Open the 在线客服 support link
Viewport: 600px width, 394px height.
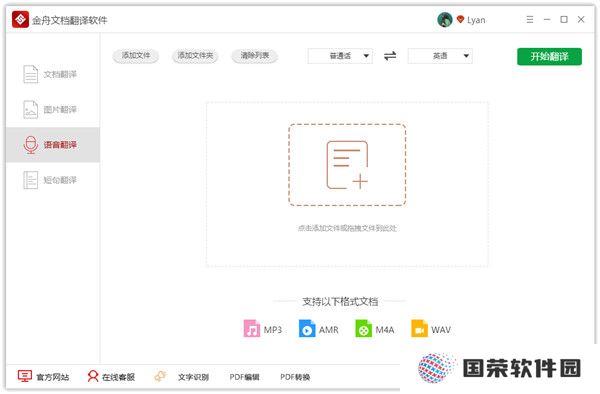[x=118, y=377]
